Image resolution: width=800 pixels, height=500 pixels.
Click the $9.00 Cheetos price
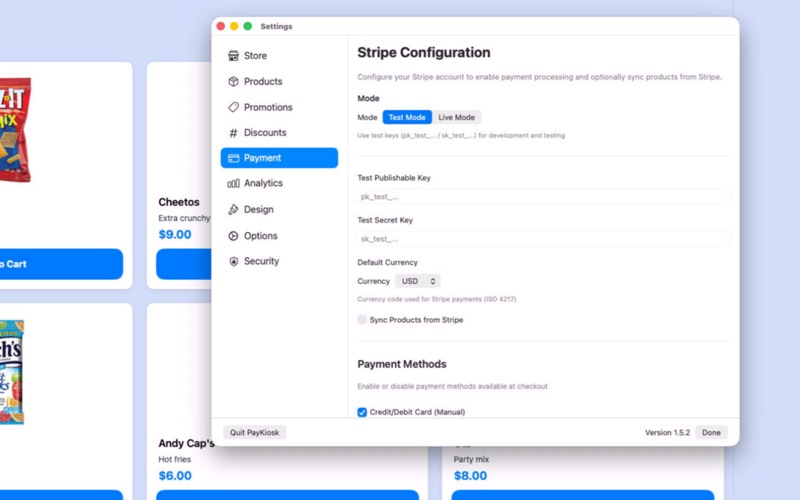175,235
